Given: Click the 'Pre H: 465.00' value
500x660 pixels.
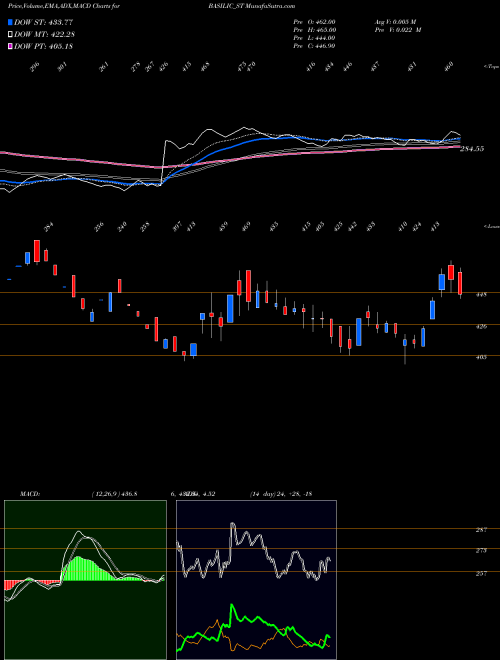Looking at the screenshot, I should pyautogui.click(x=314, y=30).
